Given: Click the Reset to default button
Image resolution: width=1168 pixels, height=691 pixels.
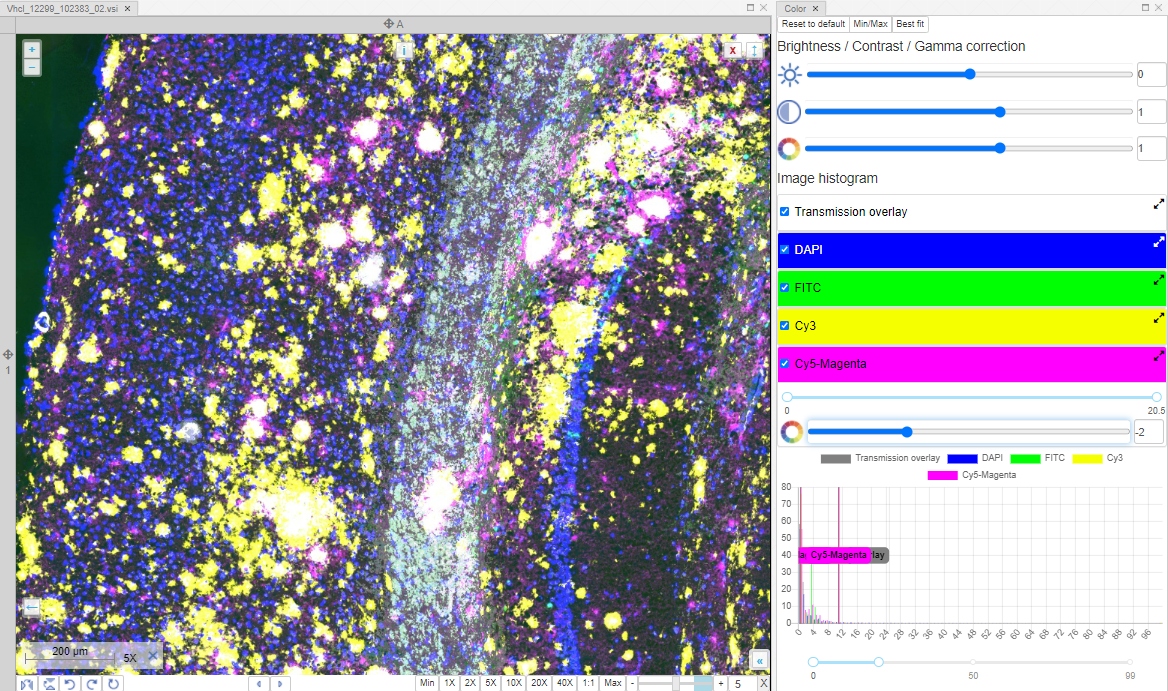Looking at the screenshot, I should pos(813,24).
